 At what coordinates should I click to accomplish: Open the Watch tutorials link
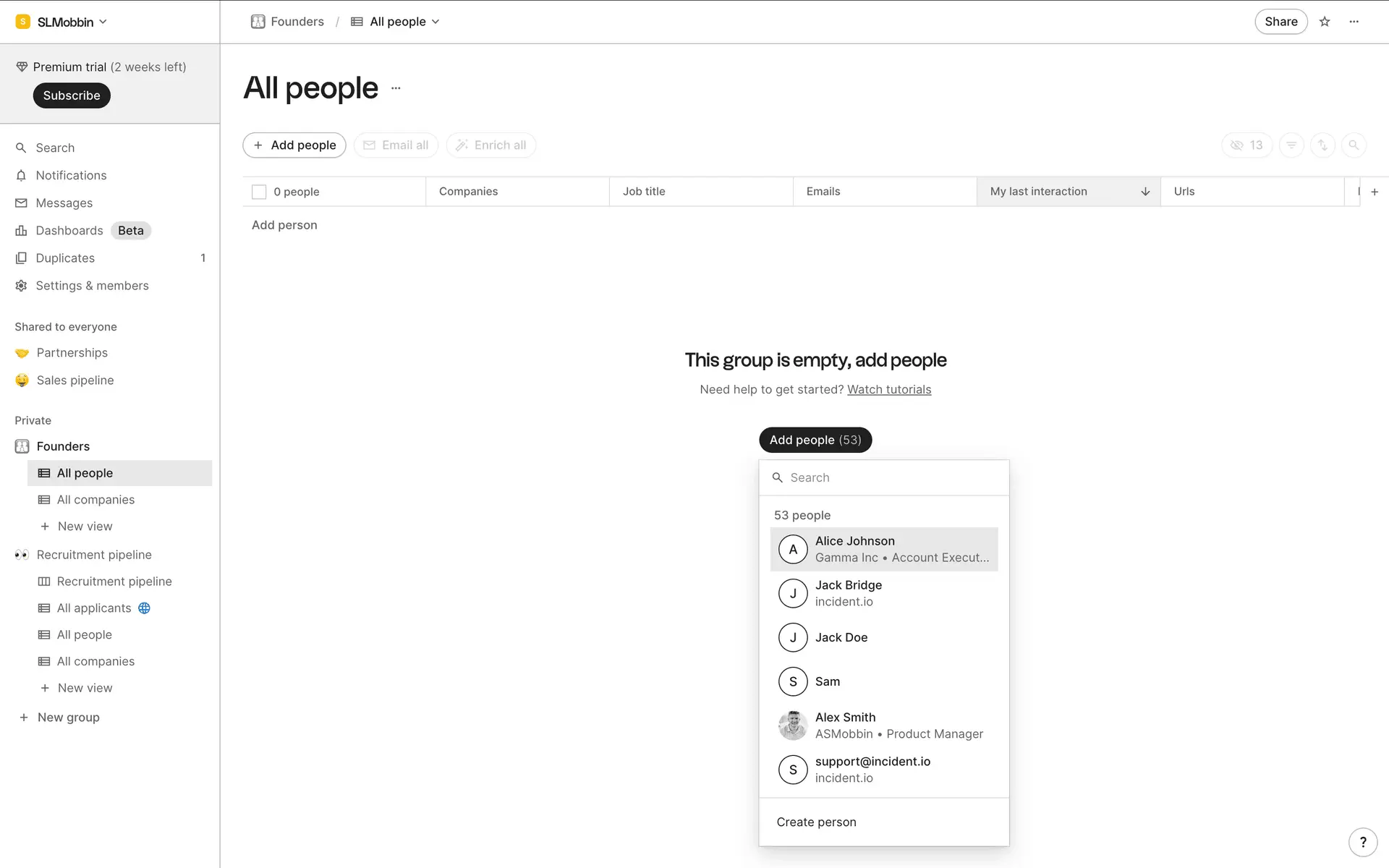point(889,389)
